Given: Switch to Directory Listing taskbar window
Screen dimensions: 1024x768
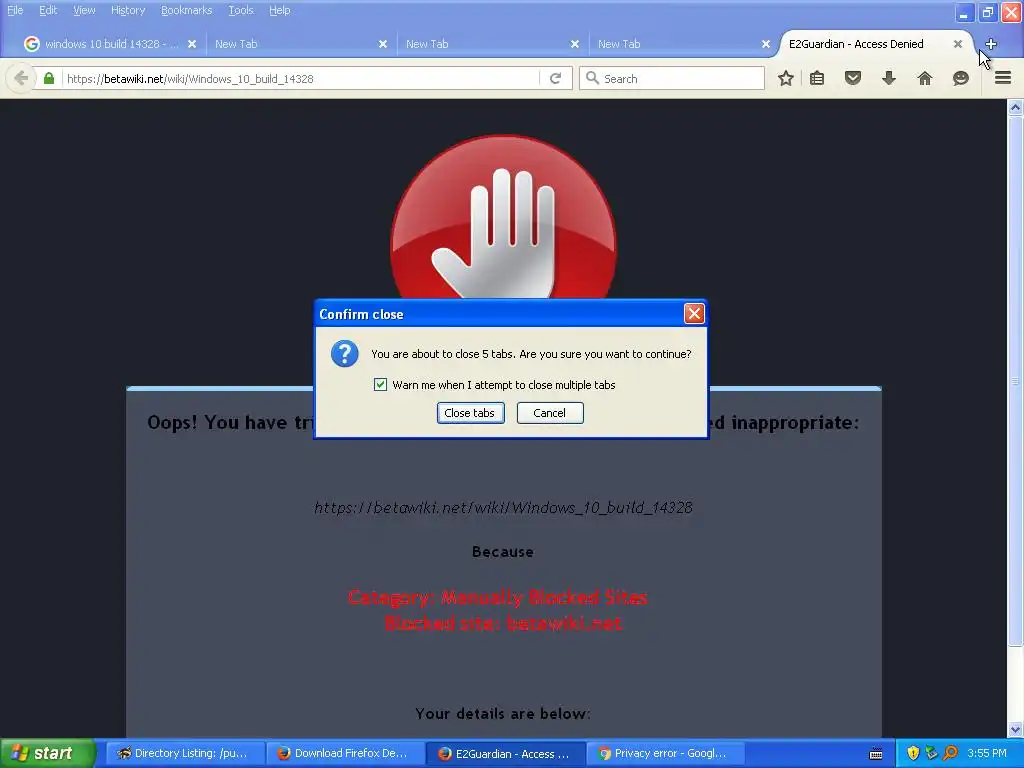Looking at the screenshot, I should [185, 754].
